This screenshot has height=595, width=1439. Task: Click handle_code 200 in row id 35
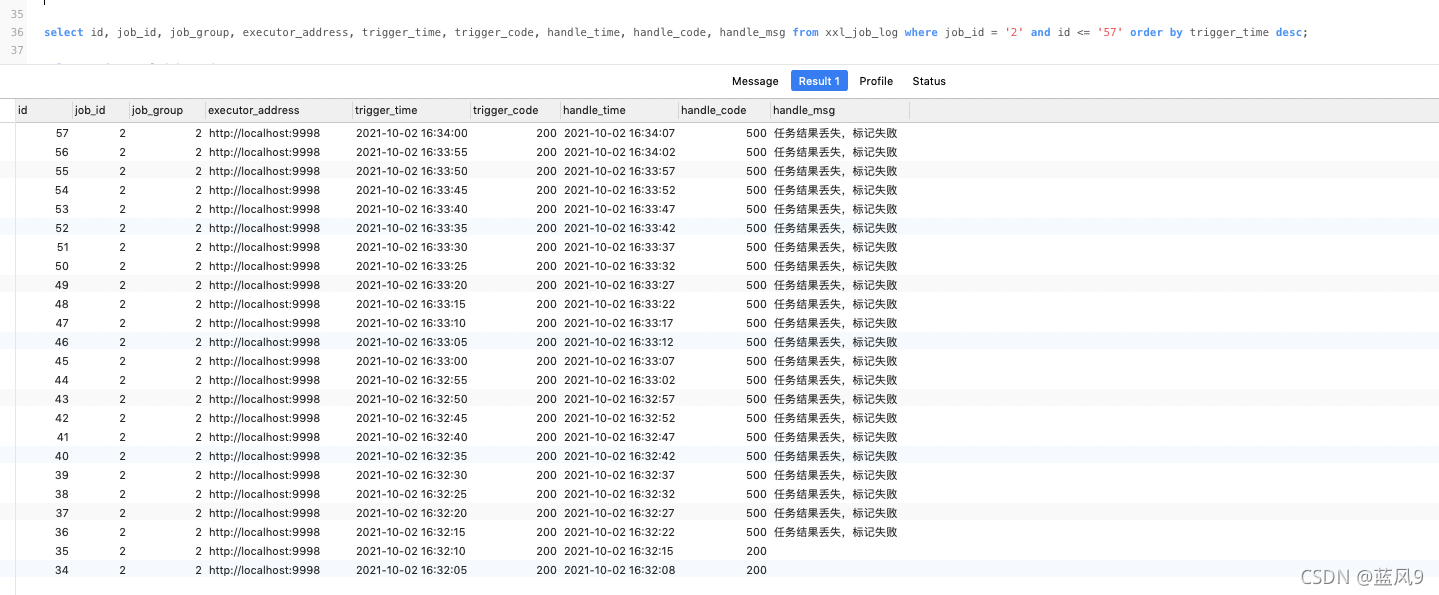pos(757,551)
